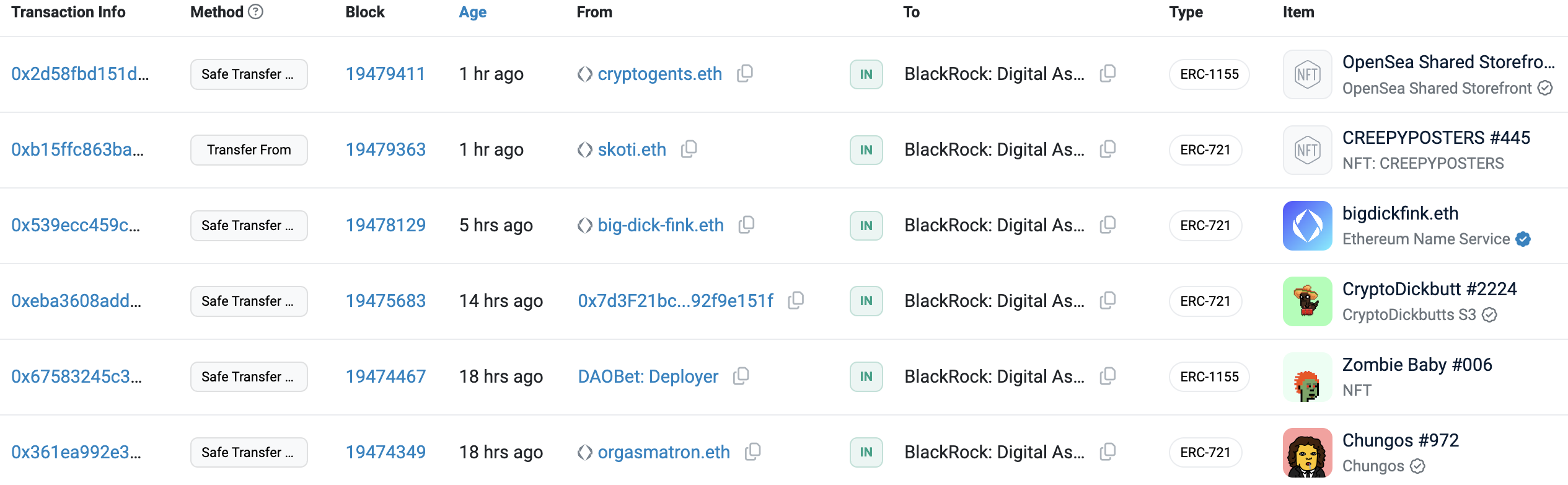Click the Method column help icon
The width and height of the screenshot is (1568, 485).
255,12
